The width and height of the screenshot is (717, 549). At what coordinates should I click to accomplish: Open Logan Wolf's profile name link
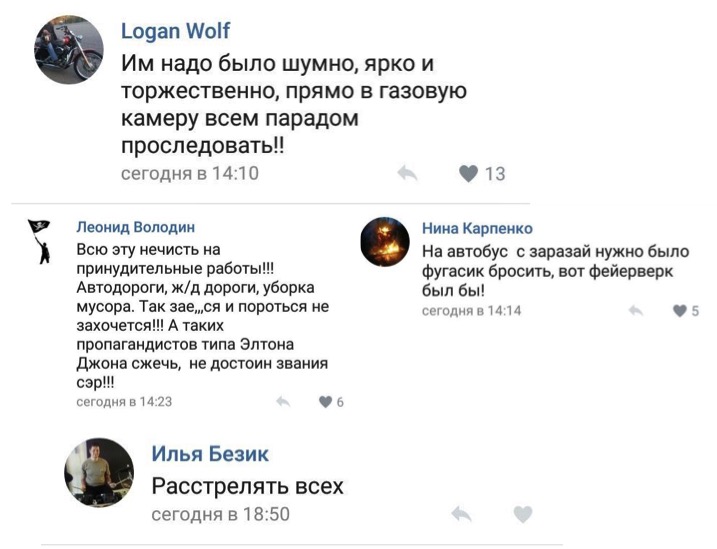[175, 31]
